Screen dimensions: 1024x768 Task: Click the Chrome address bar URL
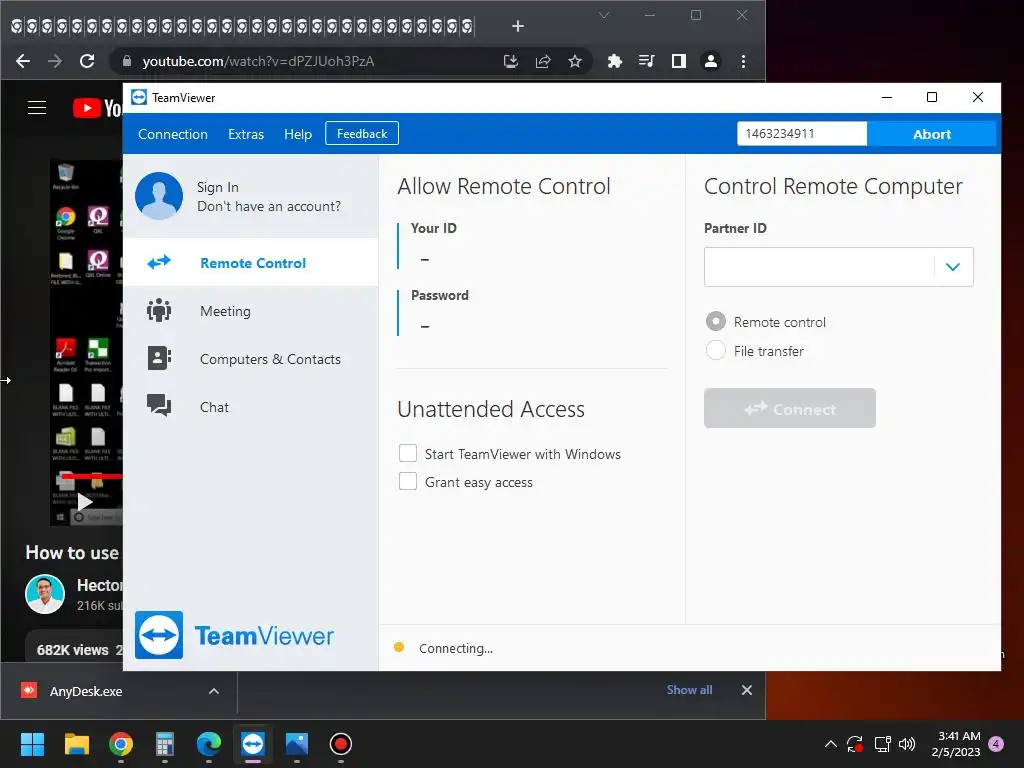point(258,61)
